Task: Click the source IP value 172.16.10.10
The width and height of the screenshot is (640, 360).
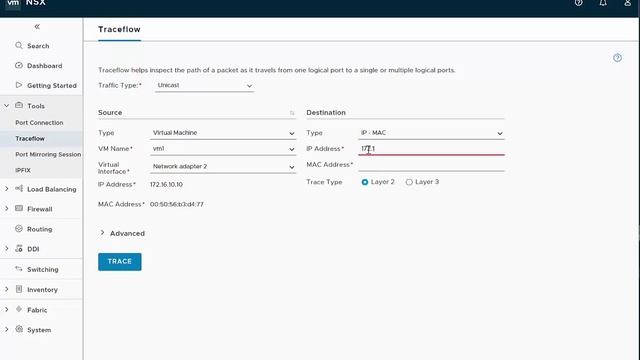Action: click(x=166, y=184)
